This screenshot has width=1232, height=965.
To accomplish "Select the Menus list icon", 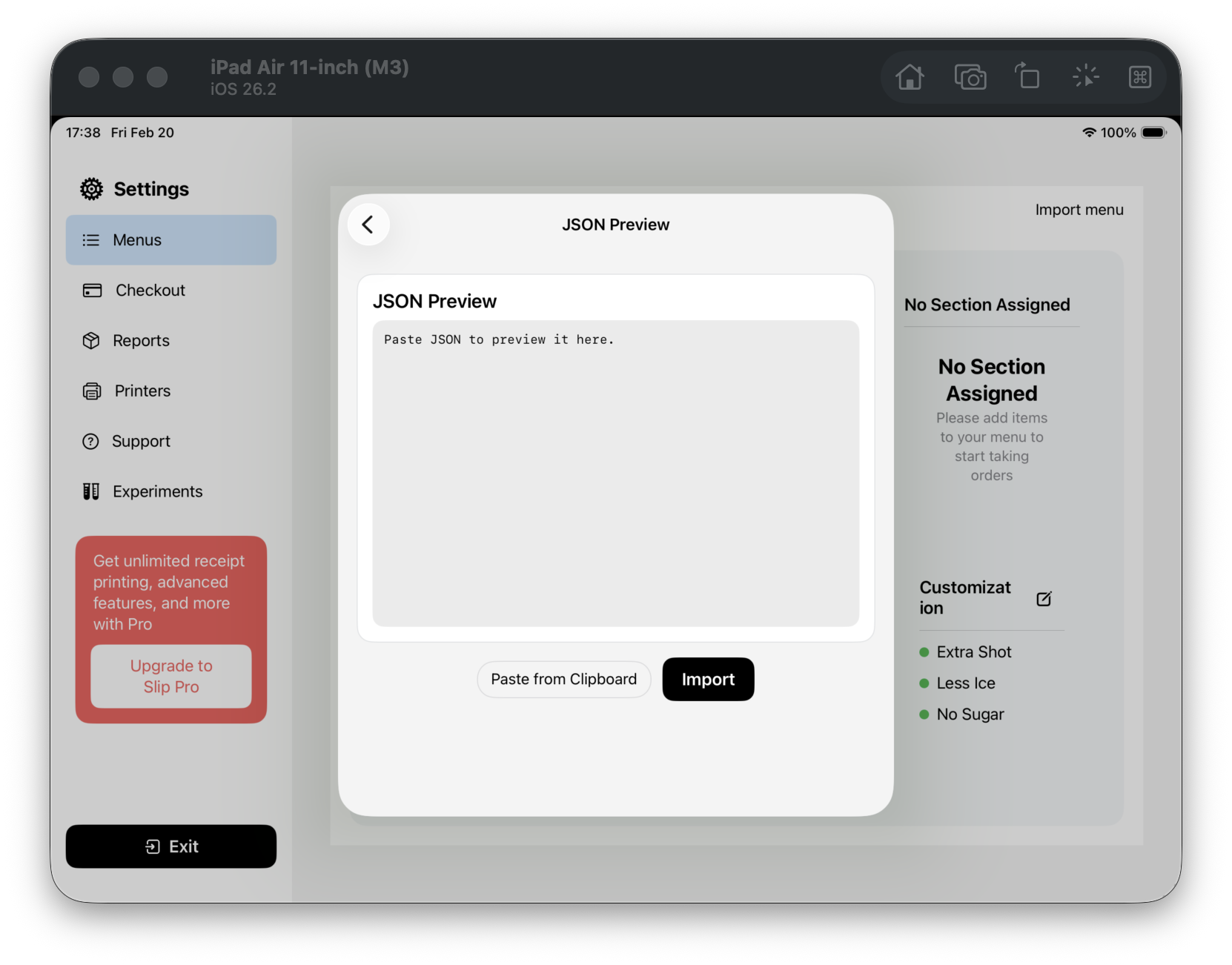I will coord(90,239).
